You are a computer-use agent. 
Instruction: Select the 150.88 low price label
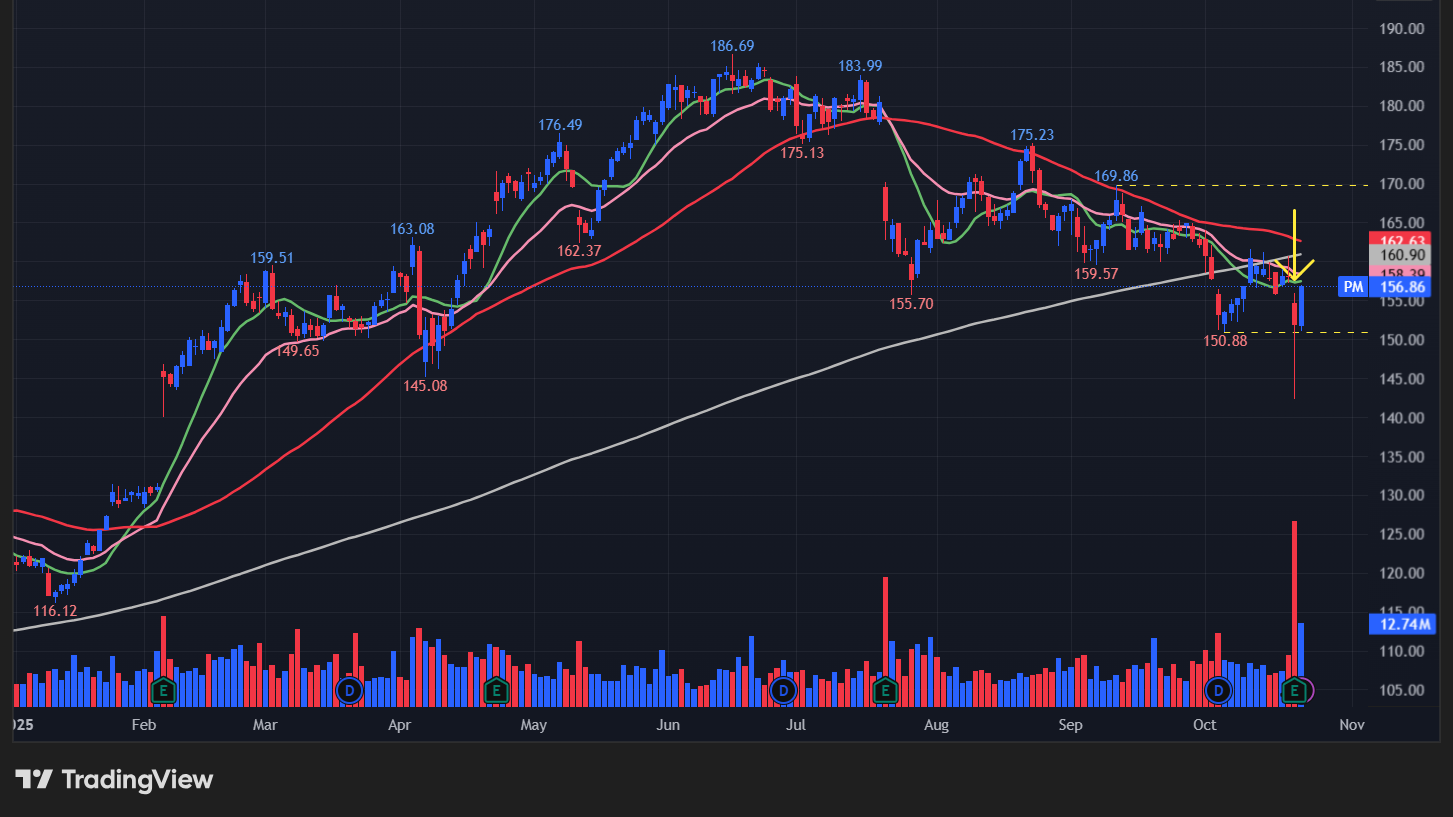click(1225, 341)
